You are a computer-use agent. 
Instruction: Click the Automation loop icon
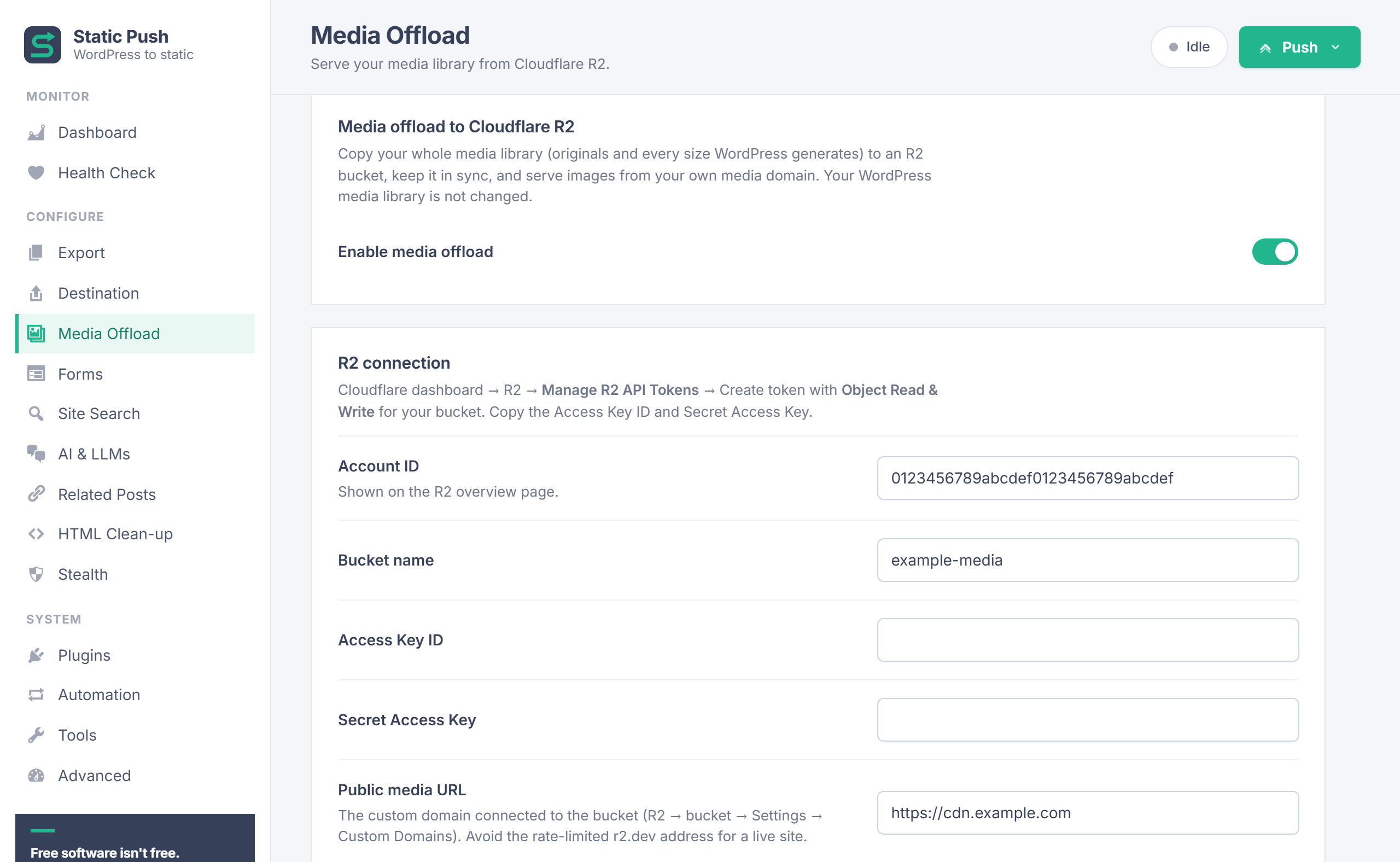point(36,695)
